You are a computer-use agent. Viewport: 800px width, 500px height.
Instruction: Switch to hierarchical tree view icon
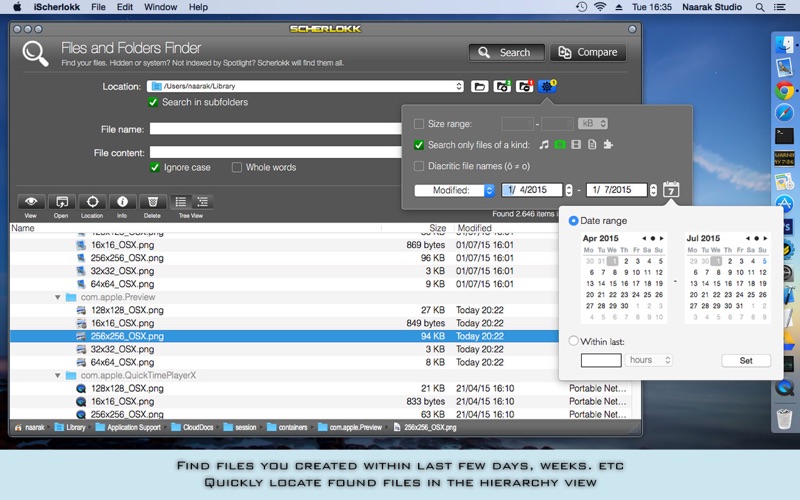[203, 202]
